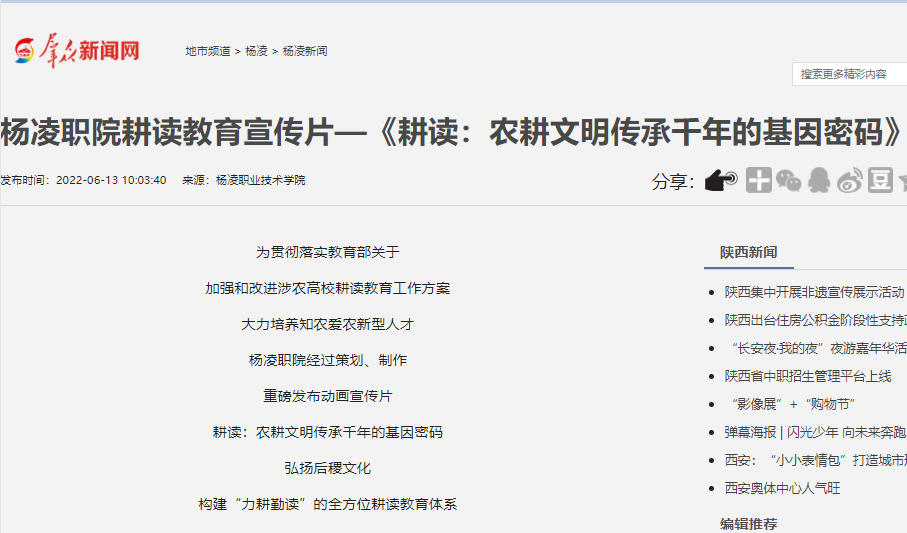This screenshot has width=907, height=533.
Task: Open 陕西省中职招生管理平台上线 news link
Action: tap(807, 376)
